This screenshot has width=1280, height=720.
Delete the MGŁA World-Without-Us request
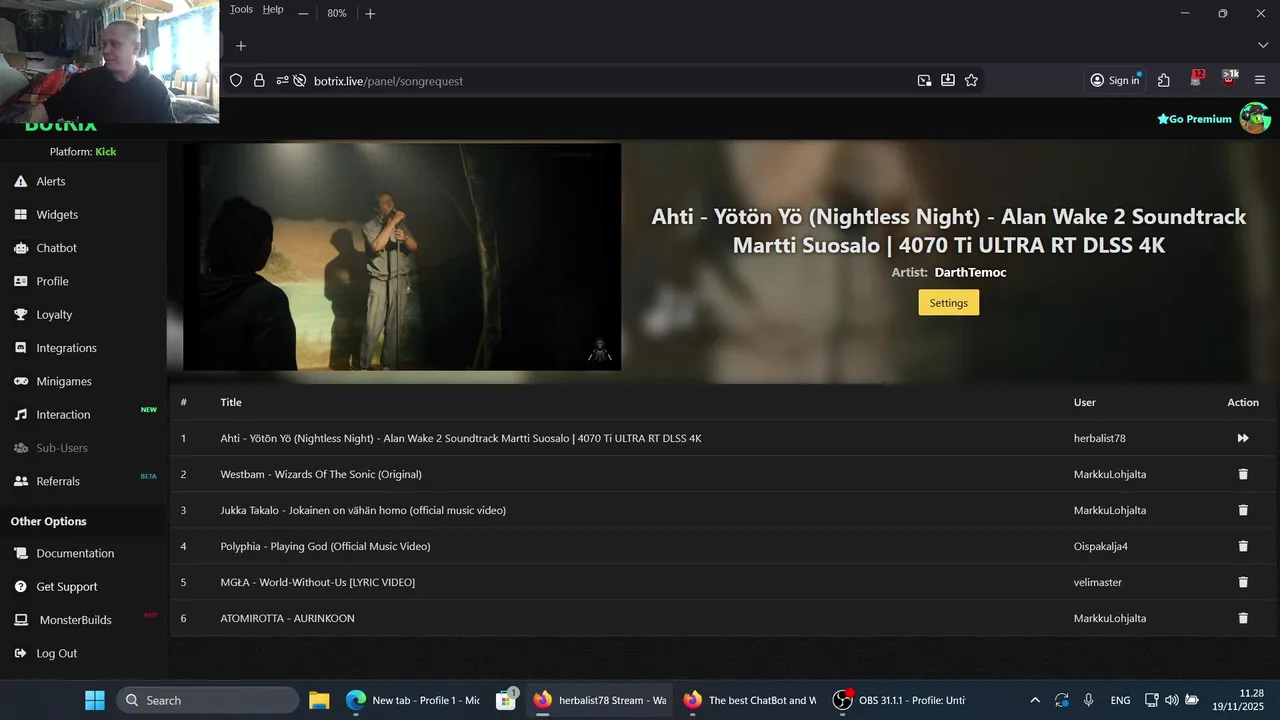click(x=1243, y=582)
